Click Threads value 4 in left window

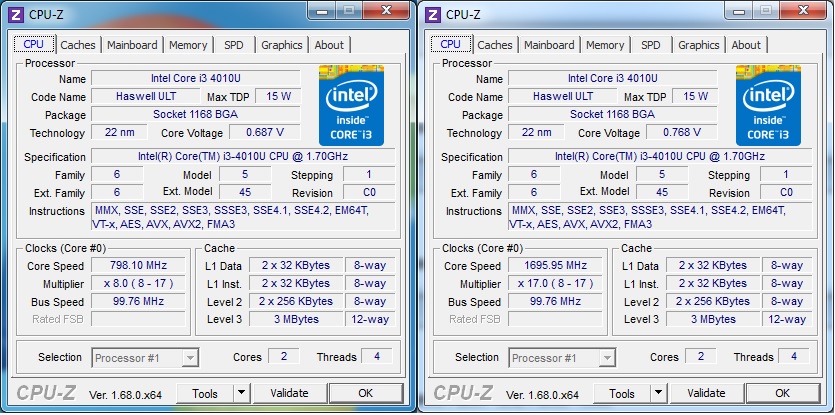(x=377, y=356)
